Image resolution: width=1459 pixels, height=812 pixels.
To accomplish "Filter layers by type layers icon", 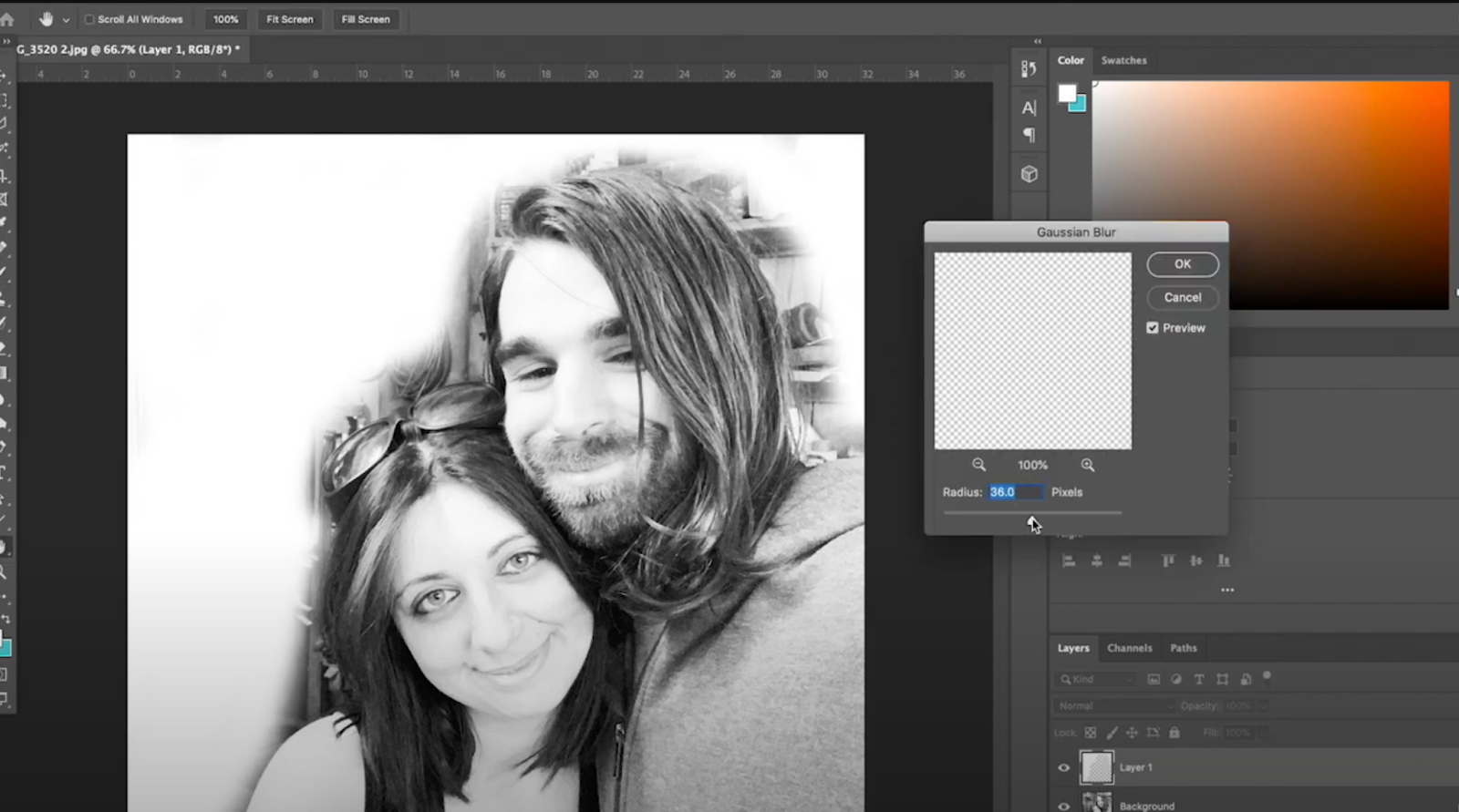I will click(x=1199, y=679).
